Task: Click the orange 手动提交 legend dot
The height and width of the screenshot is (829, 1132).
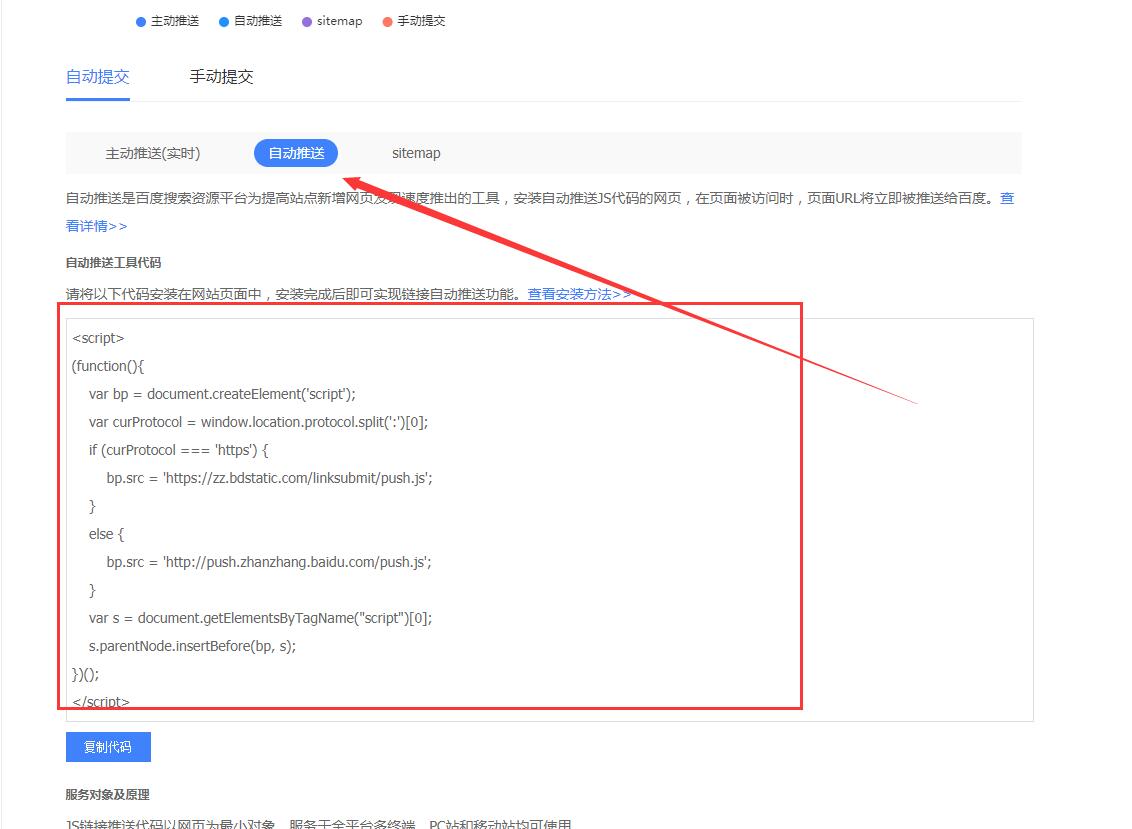Action: pos(387,21)
